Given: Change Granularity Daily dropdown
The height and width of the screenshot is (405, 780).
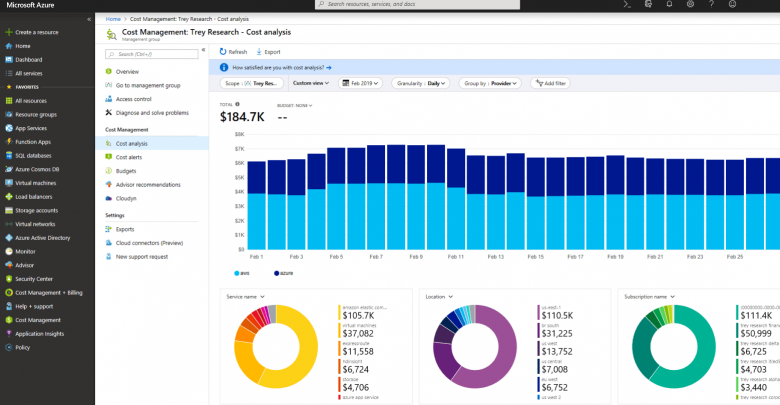Looking at the screenshot, I should coord(421,83).
